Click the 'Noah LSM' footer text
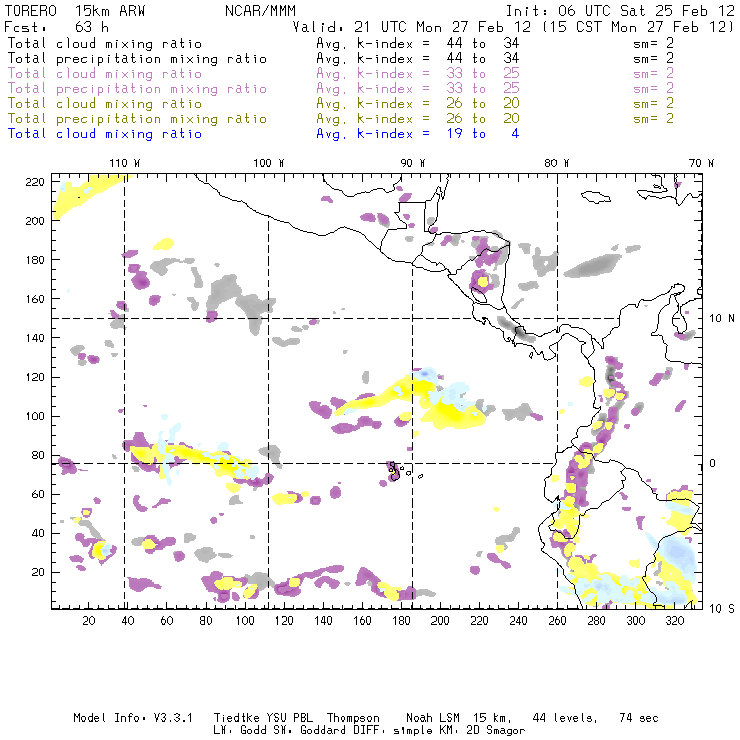 [432, 718]
